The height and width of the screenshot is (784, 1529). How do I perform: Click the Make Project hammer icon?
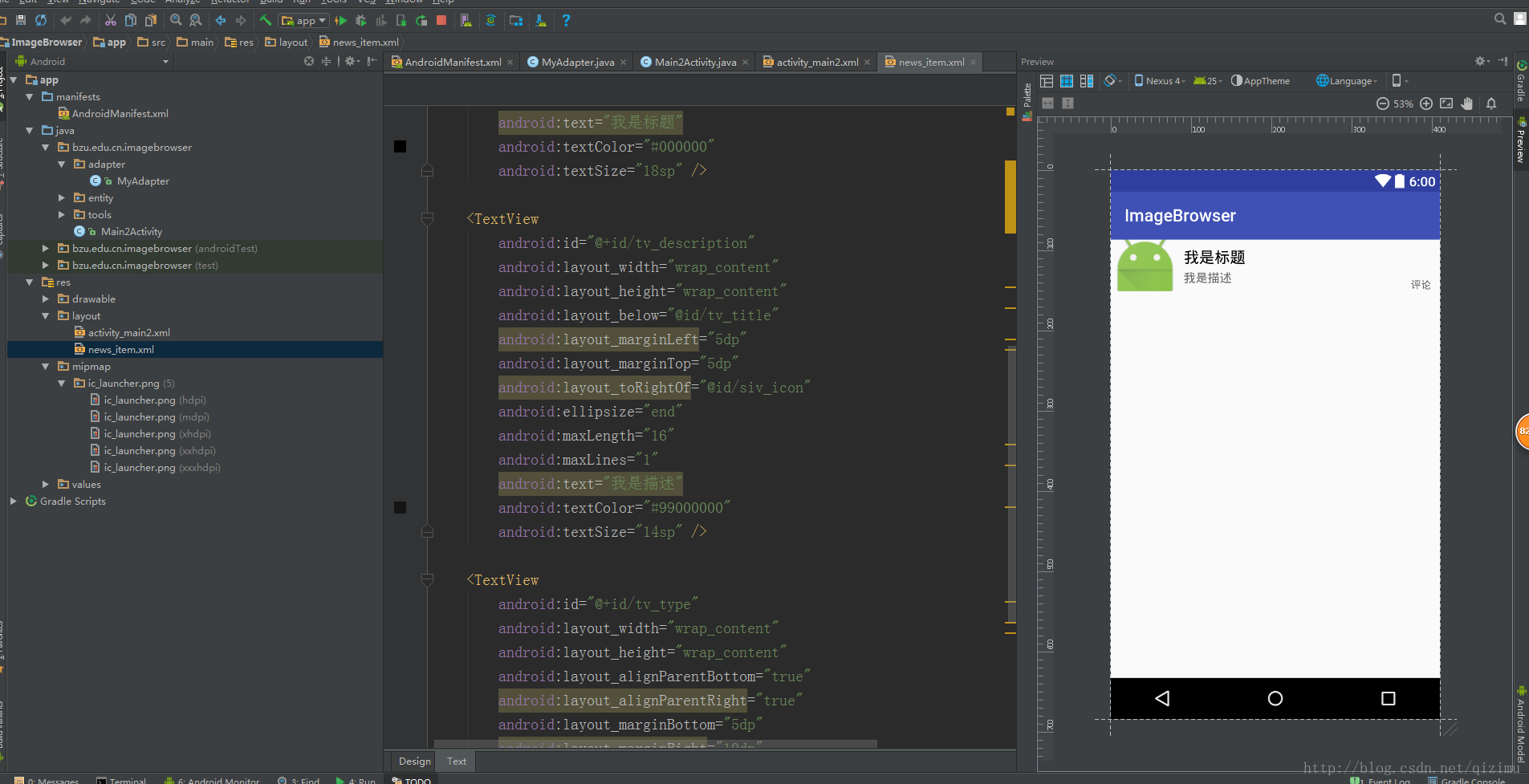coord(266,20)
